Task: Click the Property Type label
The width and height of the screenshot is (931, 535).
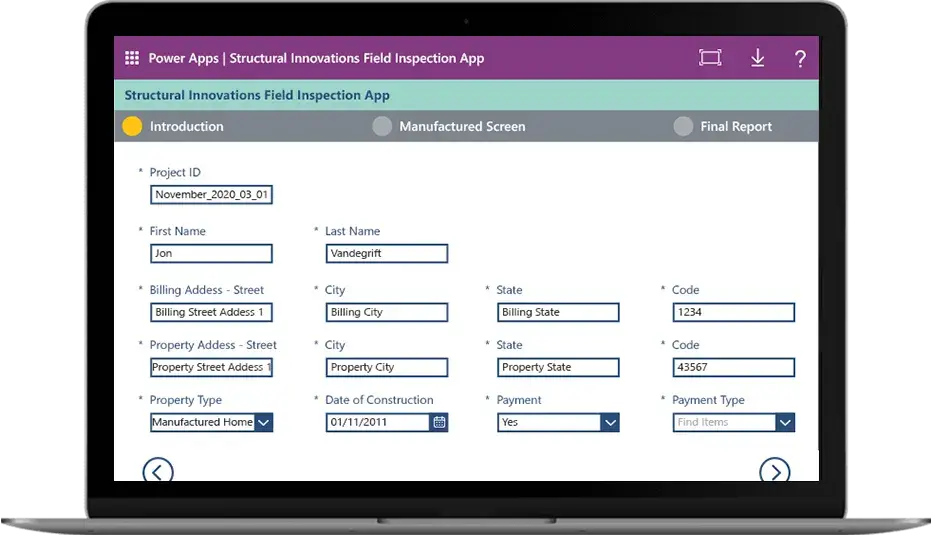Action: [x=186, y=400]
